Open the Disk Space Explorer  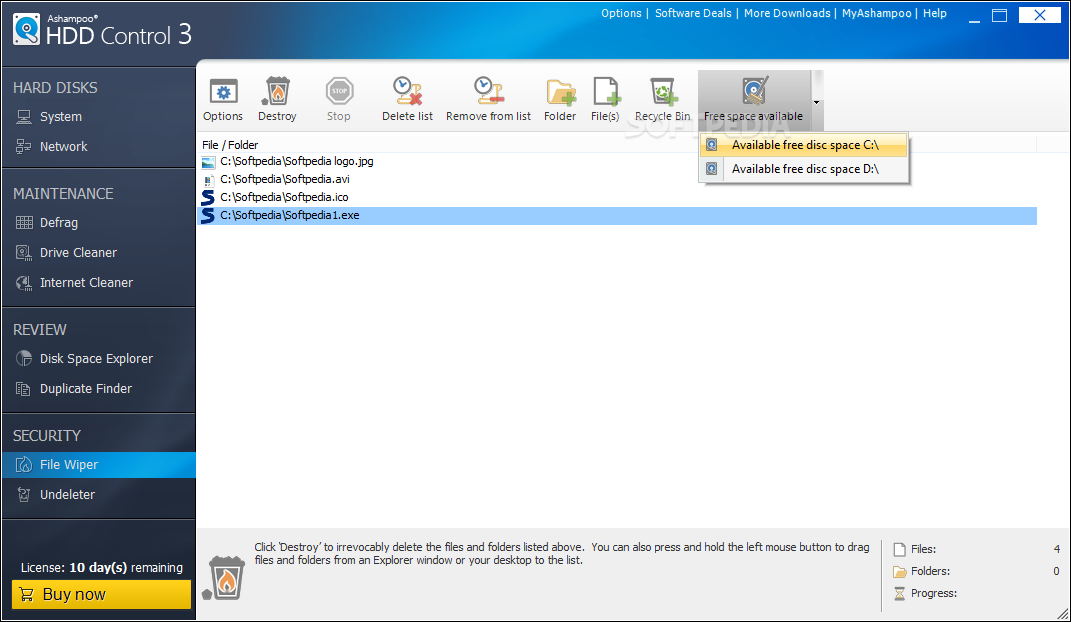click(98, 358)
